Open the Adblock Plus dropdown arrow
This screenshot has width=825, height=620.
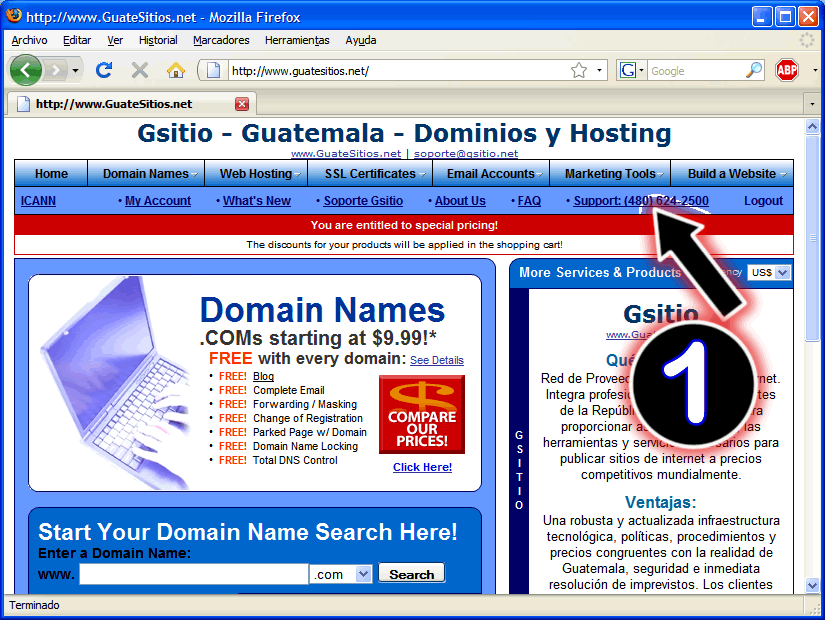point(814,70)
